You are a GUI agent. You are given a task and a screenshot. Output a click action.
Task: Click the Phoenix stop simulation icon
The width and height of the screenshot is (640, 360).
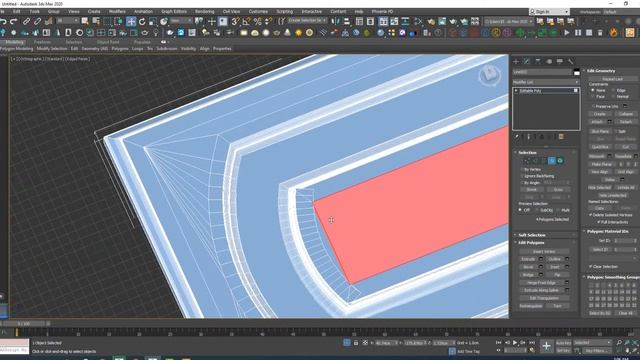point(589,32)
